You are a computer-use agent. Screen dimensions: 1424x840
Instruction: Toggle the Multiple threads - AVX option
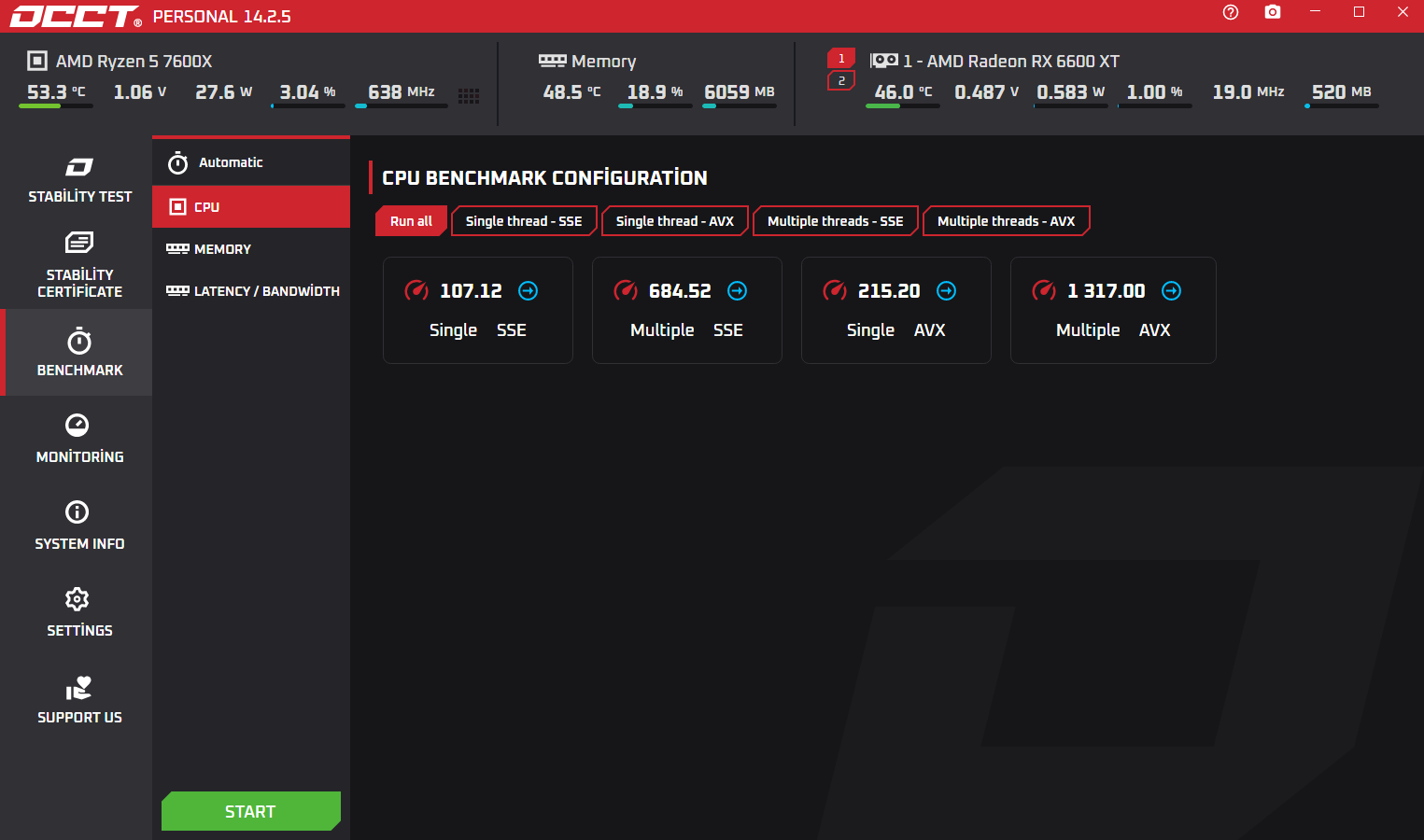(1006, 221)
